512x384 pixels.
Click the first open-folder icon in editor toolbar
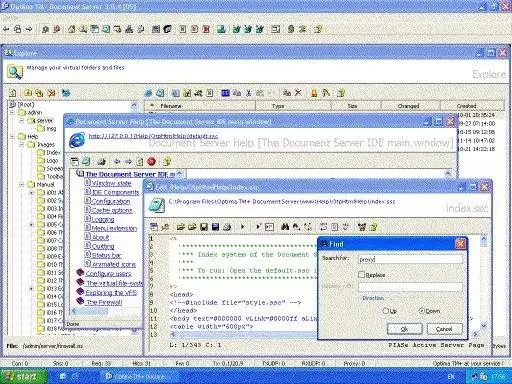pyautogui.click(x=180, y=227)
